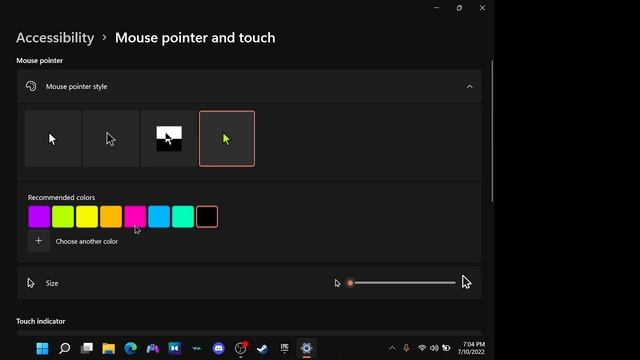Minimize the Settings window
This screenshot has height=360, width=640.
click(x=436, y=8)
